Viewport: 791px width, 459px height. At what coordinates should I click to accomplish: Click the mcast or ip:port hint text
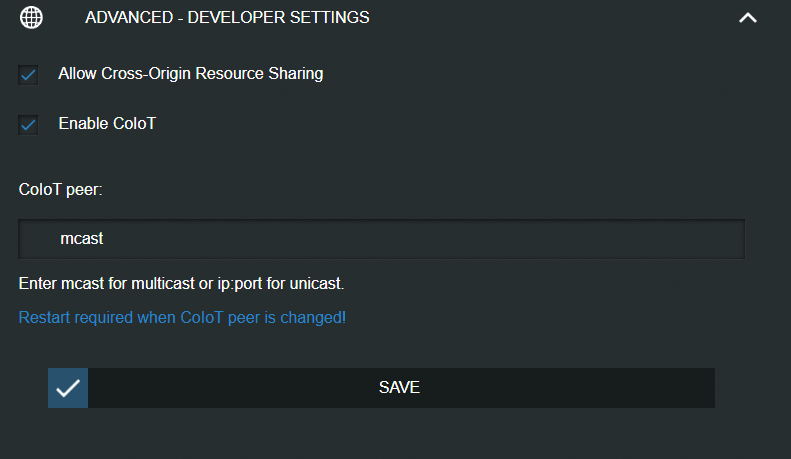pos(181,284)
